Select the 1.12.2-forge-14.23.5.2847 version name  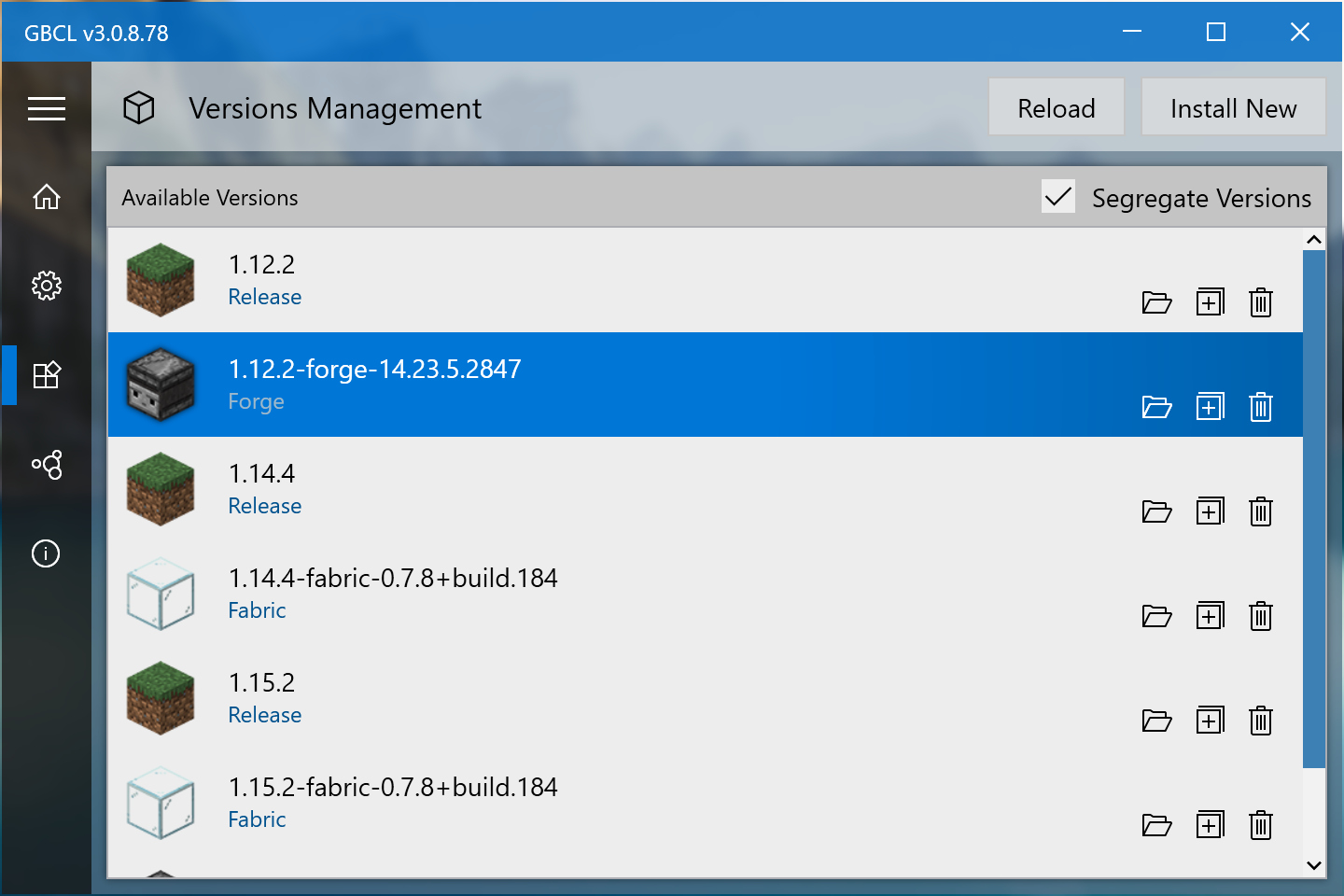click(x=375, y=370)
